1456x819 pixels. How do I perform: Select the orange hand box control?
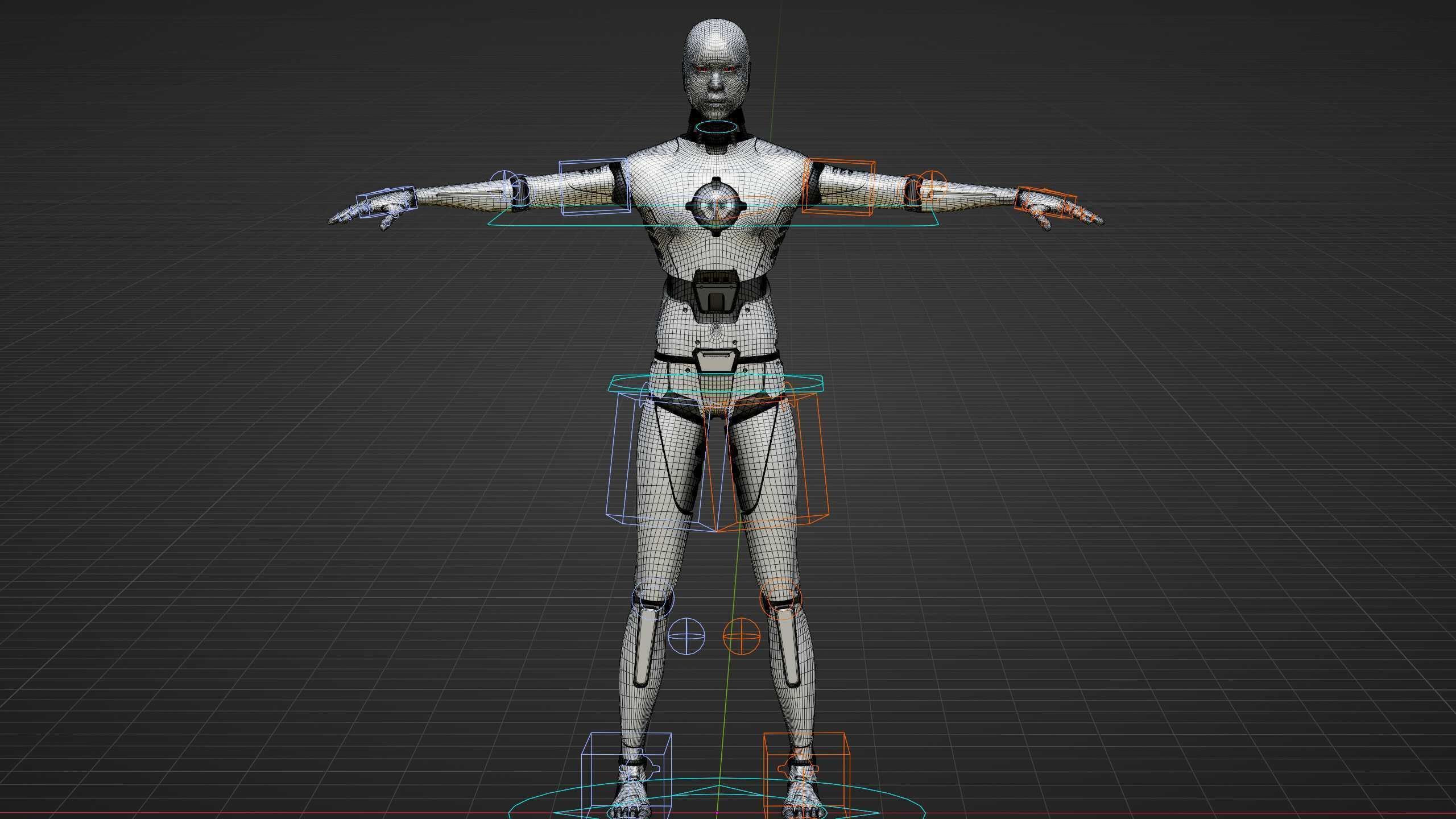point(1046,204)
